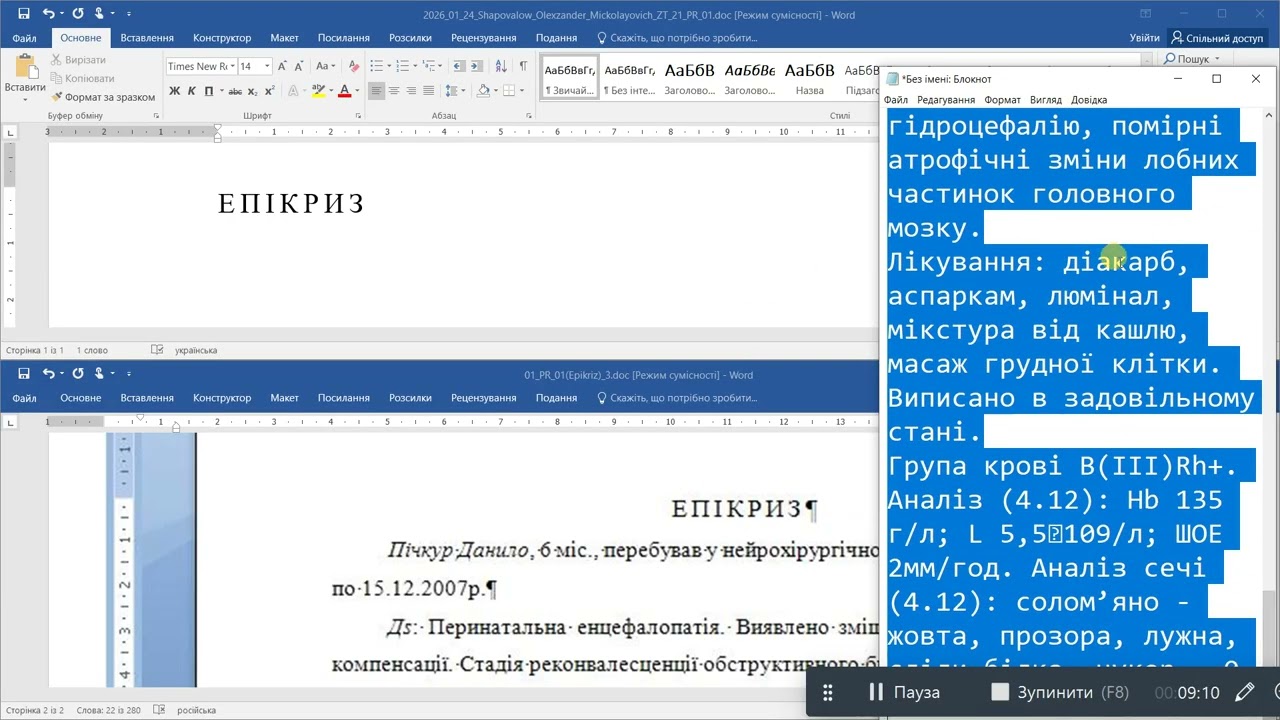Toggle align left paragraph button
Image resolution: width=1280 pixels, height=720 pixels.
(377, 90)
